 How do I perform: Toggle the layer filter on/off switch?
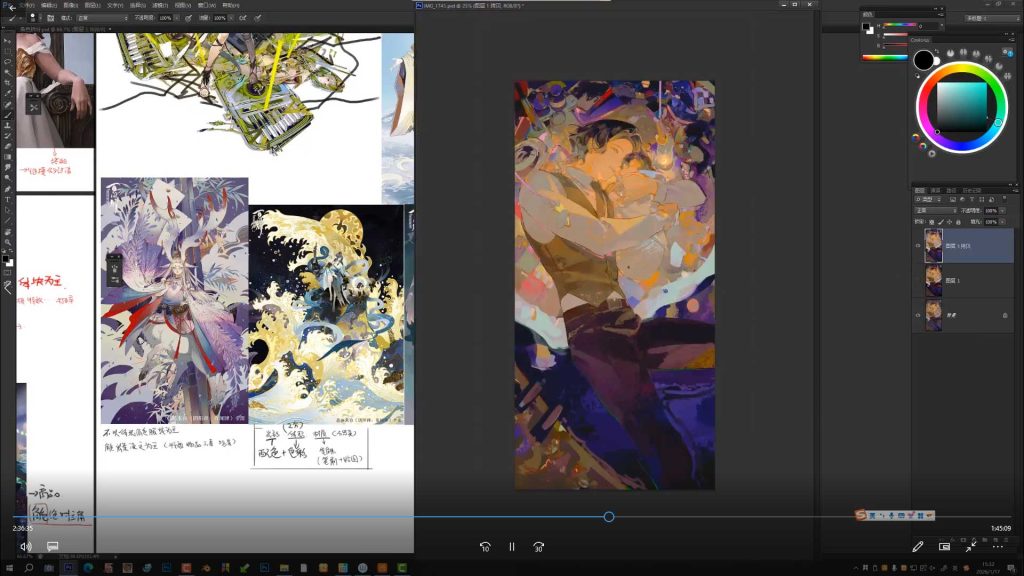tap(1004, 199)
